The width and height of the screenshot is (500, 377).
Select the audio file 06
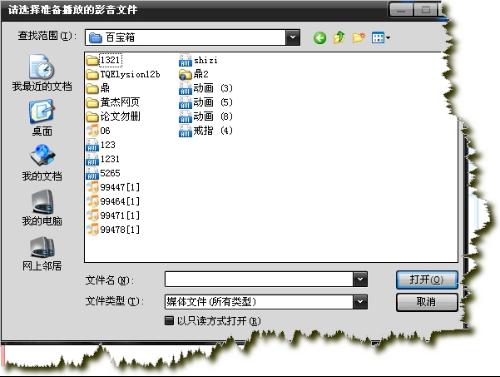pos(98,131)
